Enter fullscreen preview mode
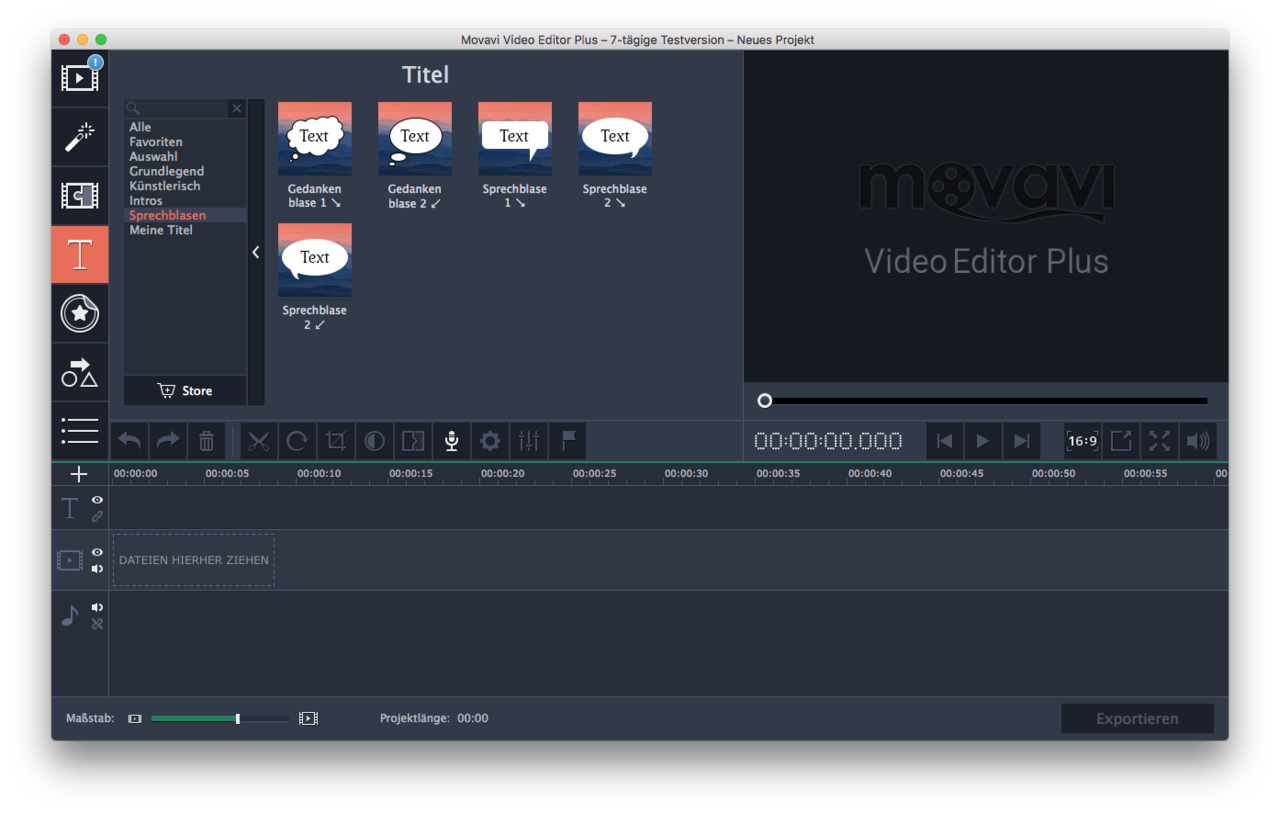Image resolution: width=1280 pixels, height=814 pixels. tap(1159, 441)
